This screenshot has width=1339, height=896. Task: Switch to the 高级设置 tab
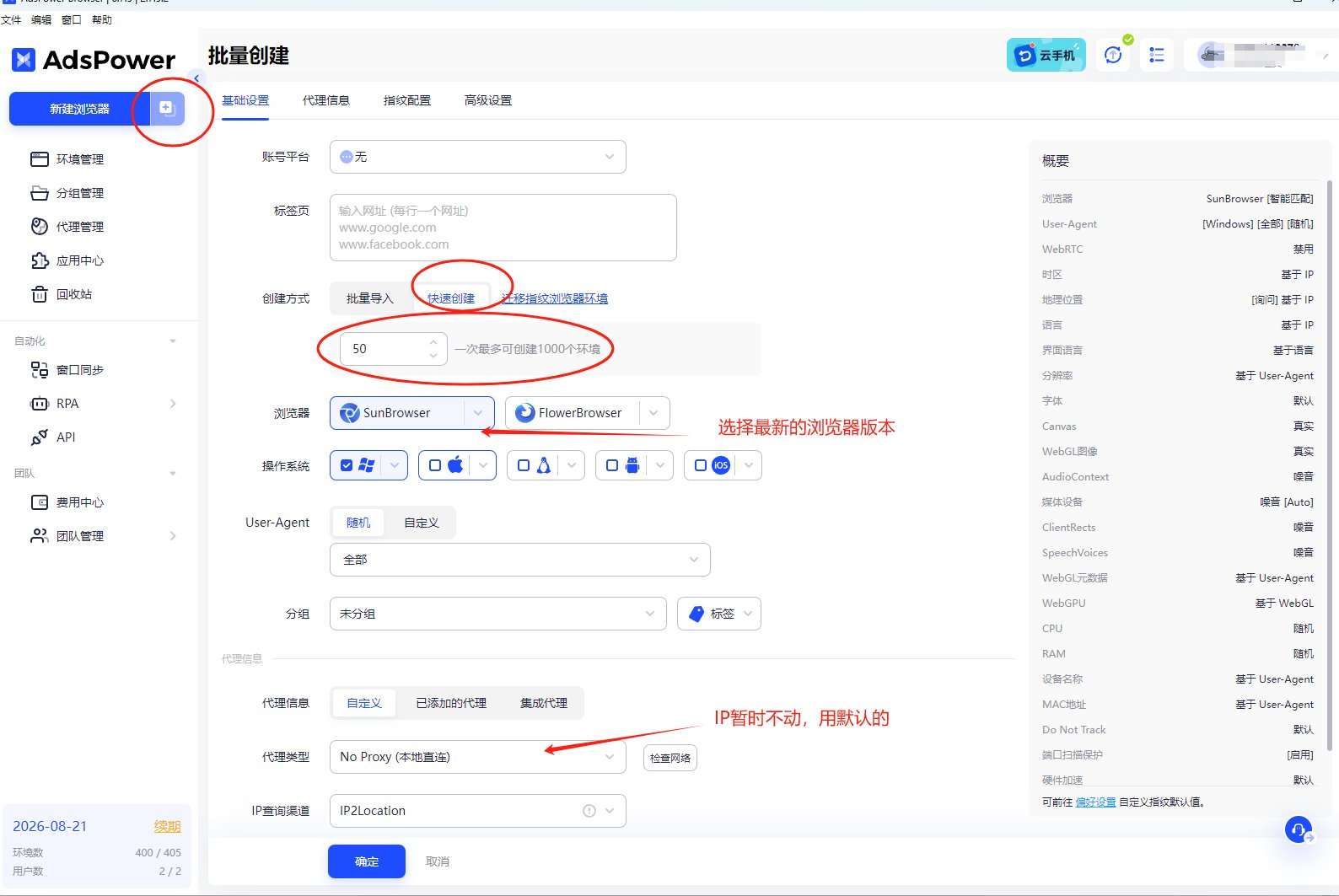pos(488,100)
